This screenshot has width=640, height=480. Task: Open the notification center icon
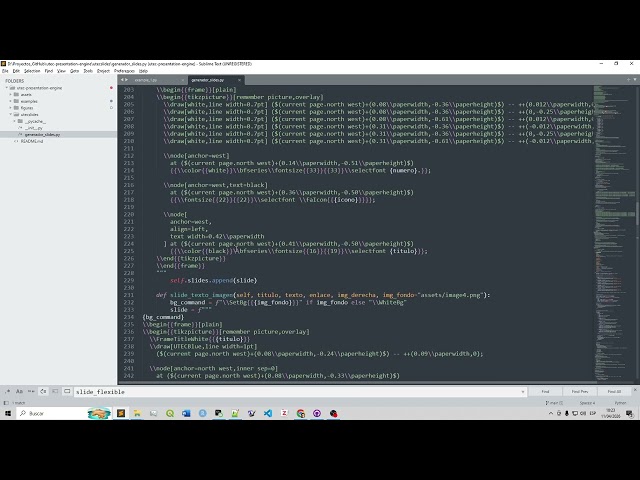tap(629, 413)
